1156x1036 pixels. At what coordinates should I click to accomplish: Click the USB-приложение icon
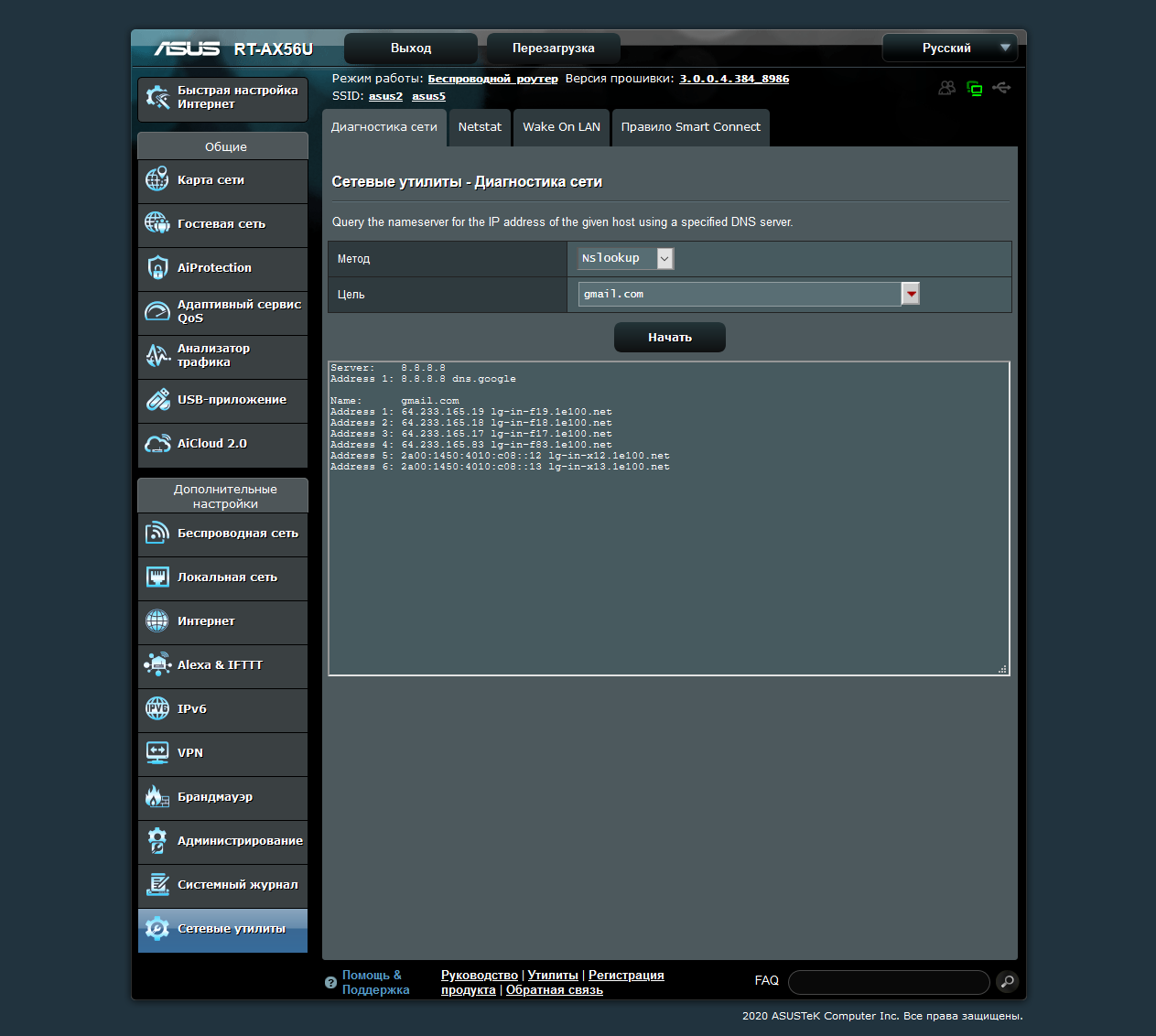[157, 399]
